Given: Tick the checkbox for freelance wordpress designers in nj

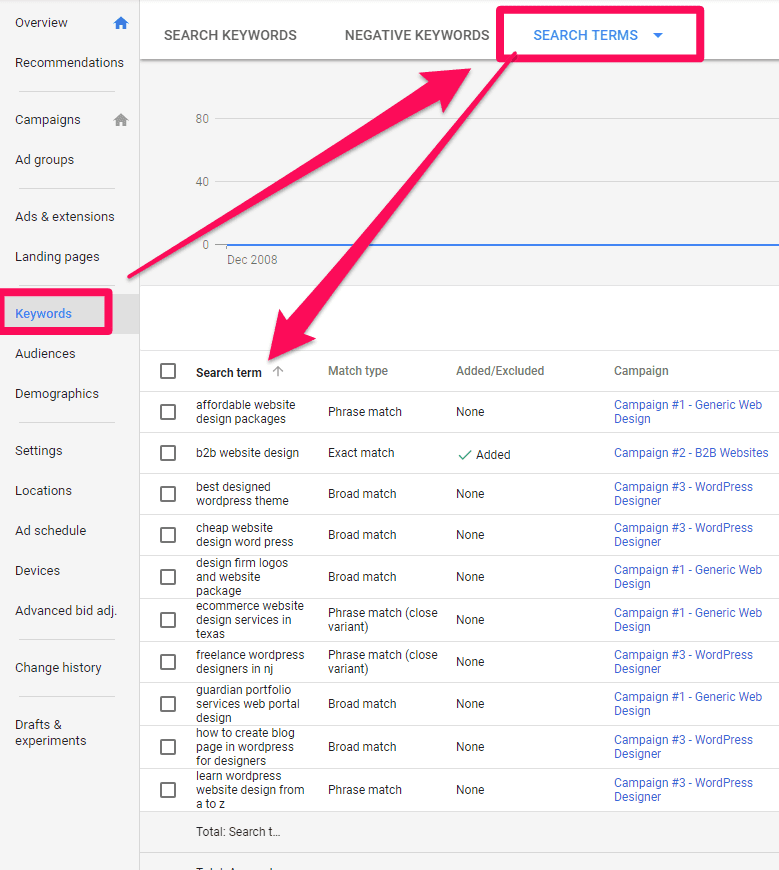Looking at the screenshot, I should click(168, 662).
